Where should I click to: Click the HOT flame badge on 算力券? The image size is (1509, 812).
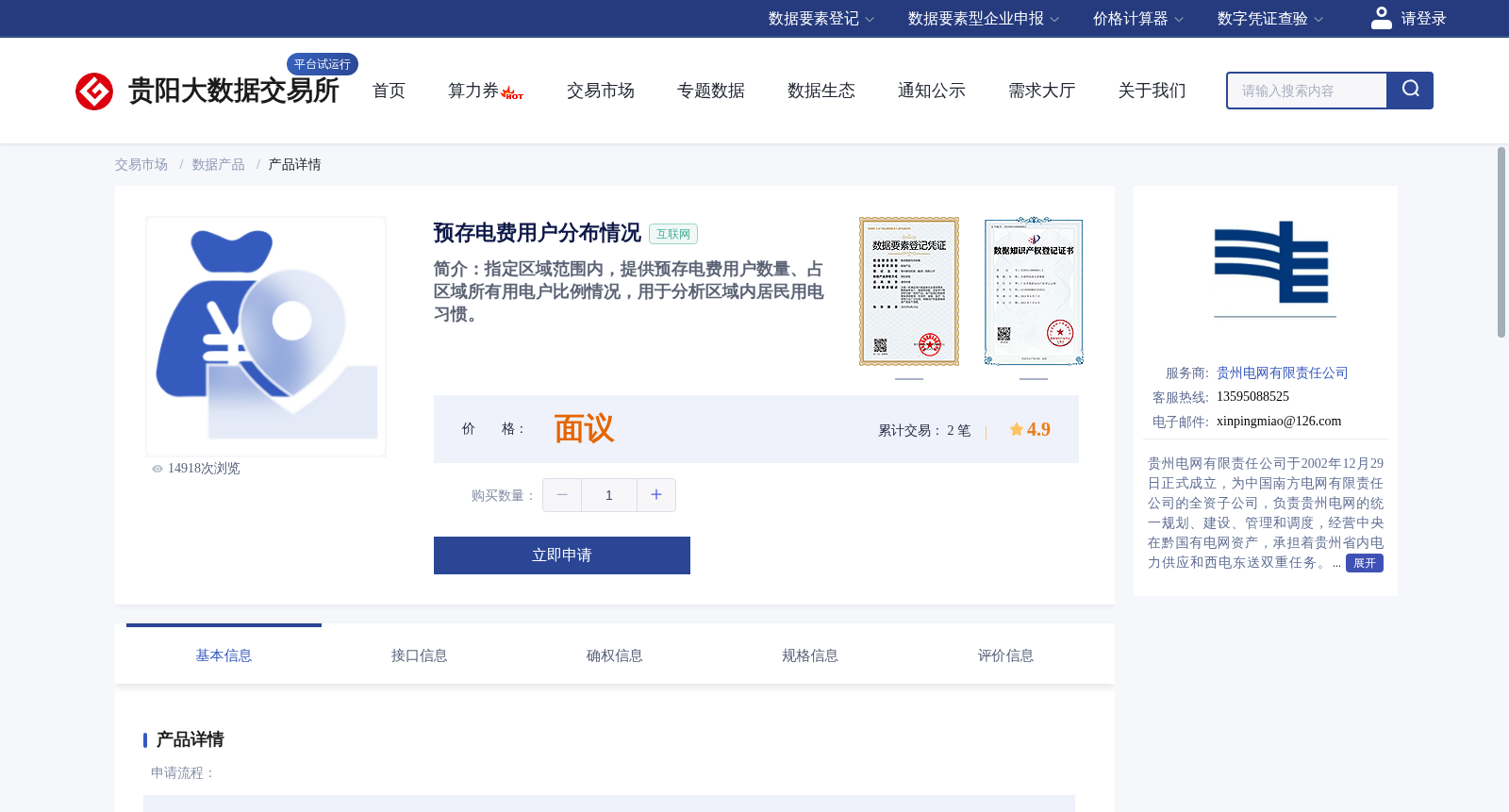pos(512,93)
